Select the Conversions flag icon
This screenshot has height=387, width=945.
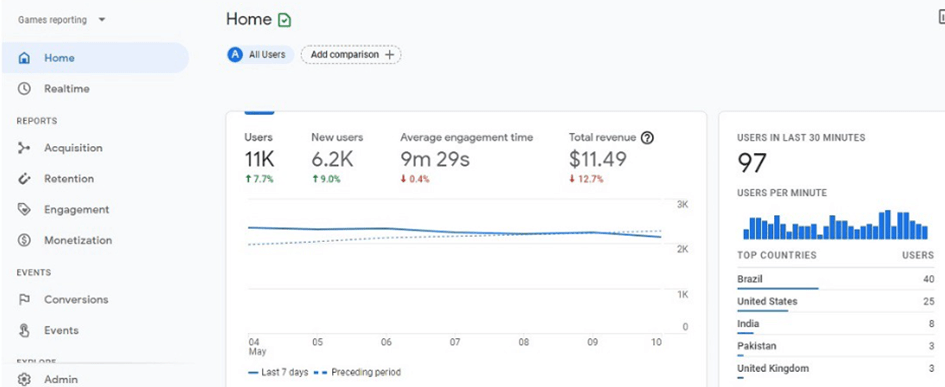pos(24,300)
